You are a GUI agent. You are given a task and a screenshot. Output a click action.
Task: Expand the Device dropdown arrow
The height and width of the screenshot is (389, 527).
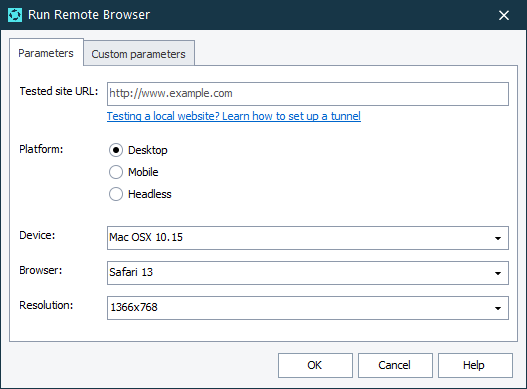498,238
